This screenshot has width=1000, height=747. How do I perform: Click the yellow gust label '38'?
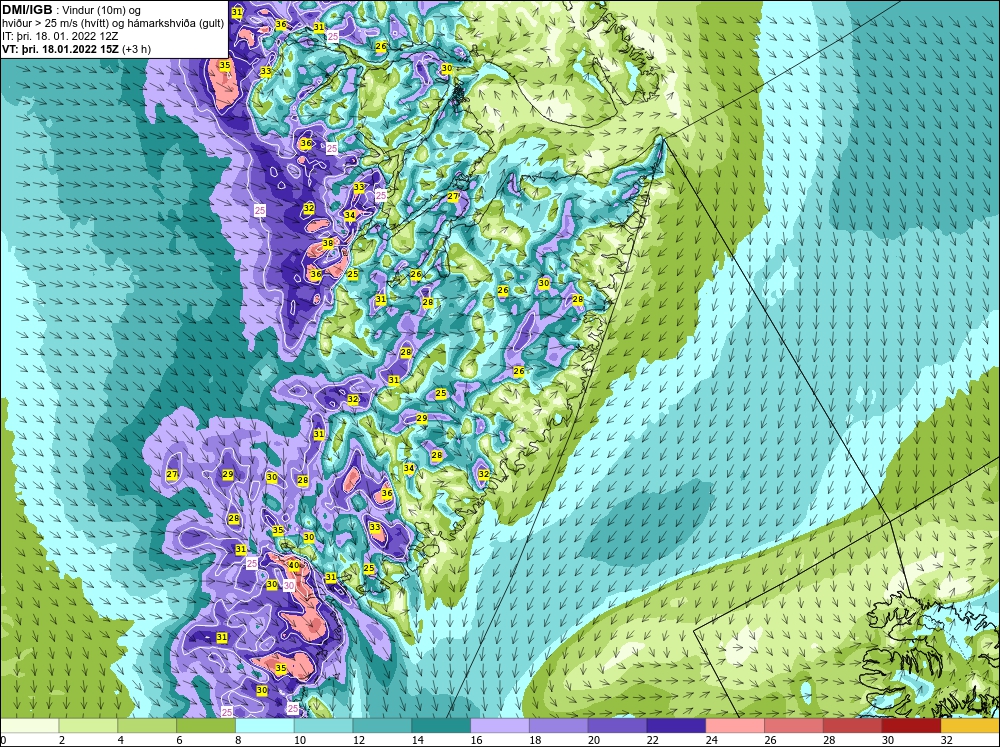(328, 243)
